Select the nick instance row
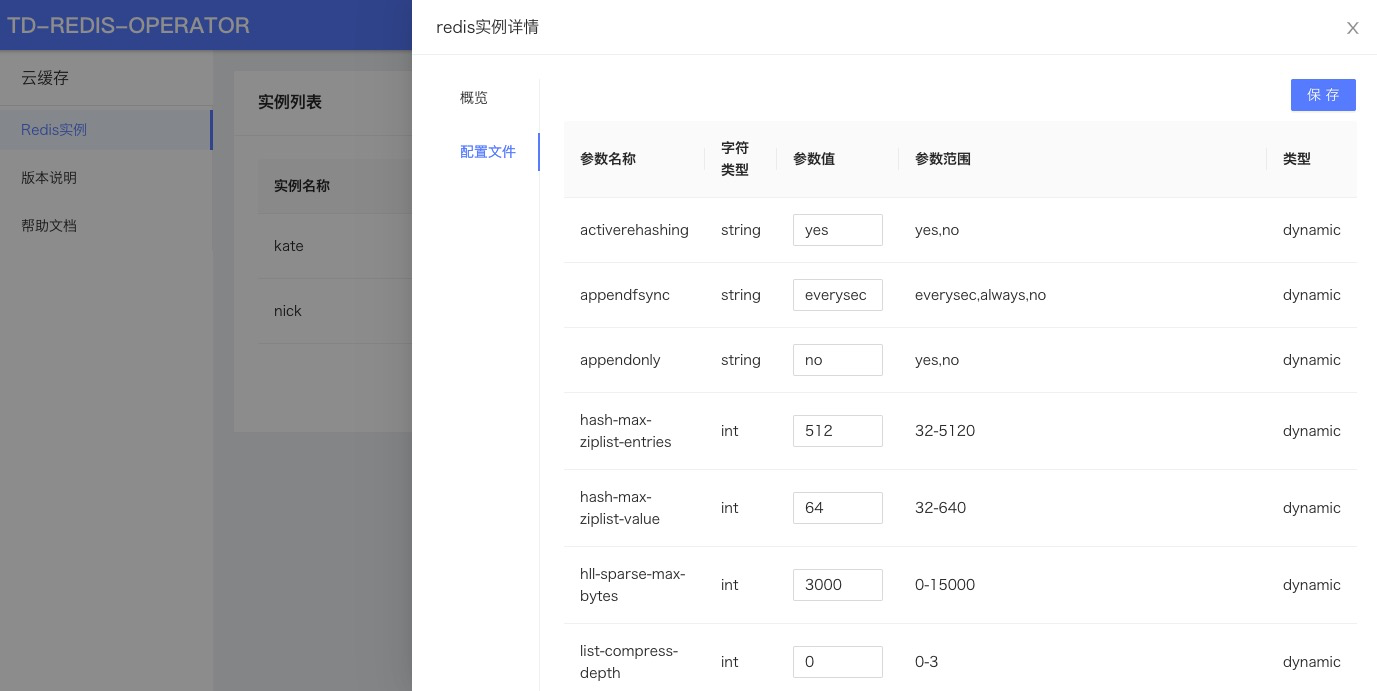This screenshot has height=691, width=1377. (334, 311)
